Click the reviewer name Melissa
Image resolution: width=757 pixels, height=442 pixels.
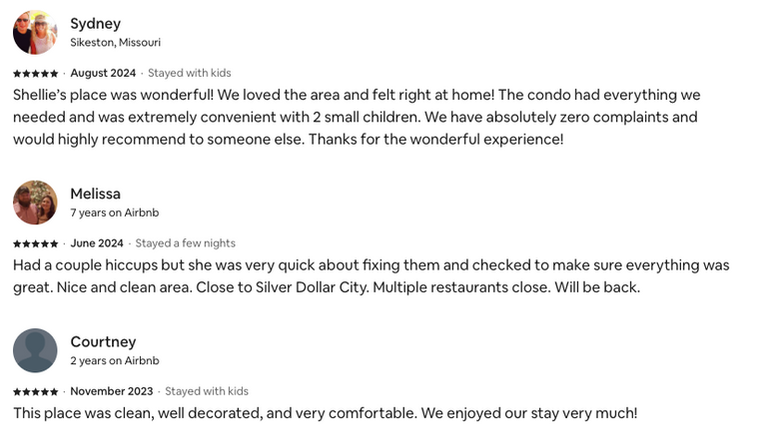[x=96, y=193]
